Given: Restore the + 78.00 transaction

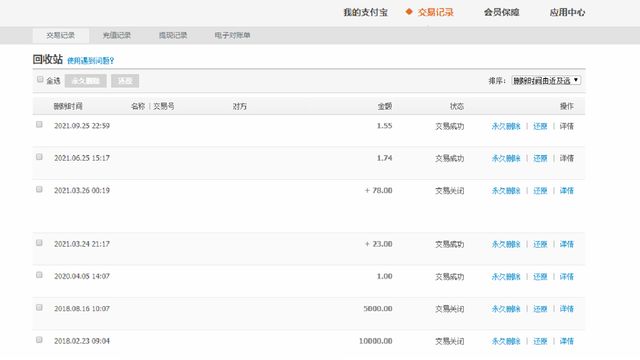Looking at the screenshot, I should 540,191.
